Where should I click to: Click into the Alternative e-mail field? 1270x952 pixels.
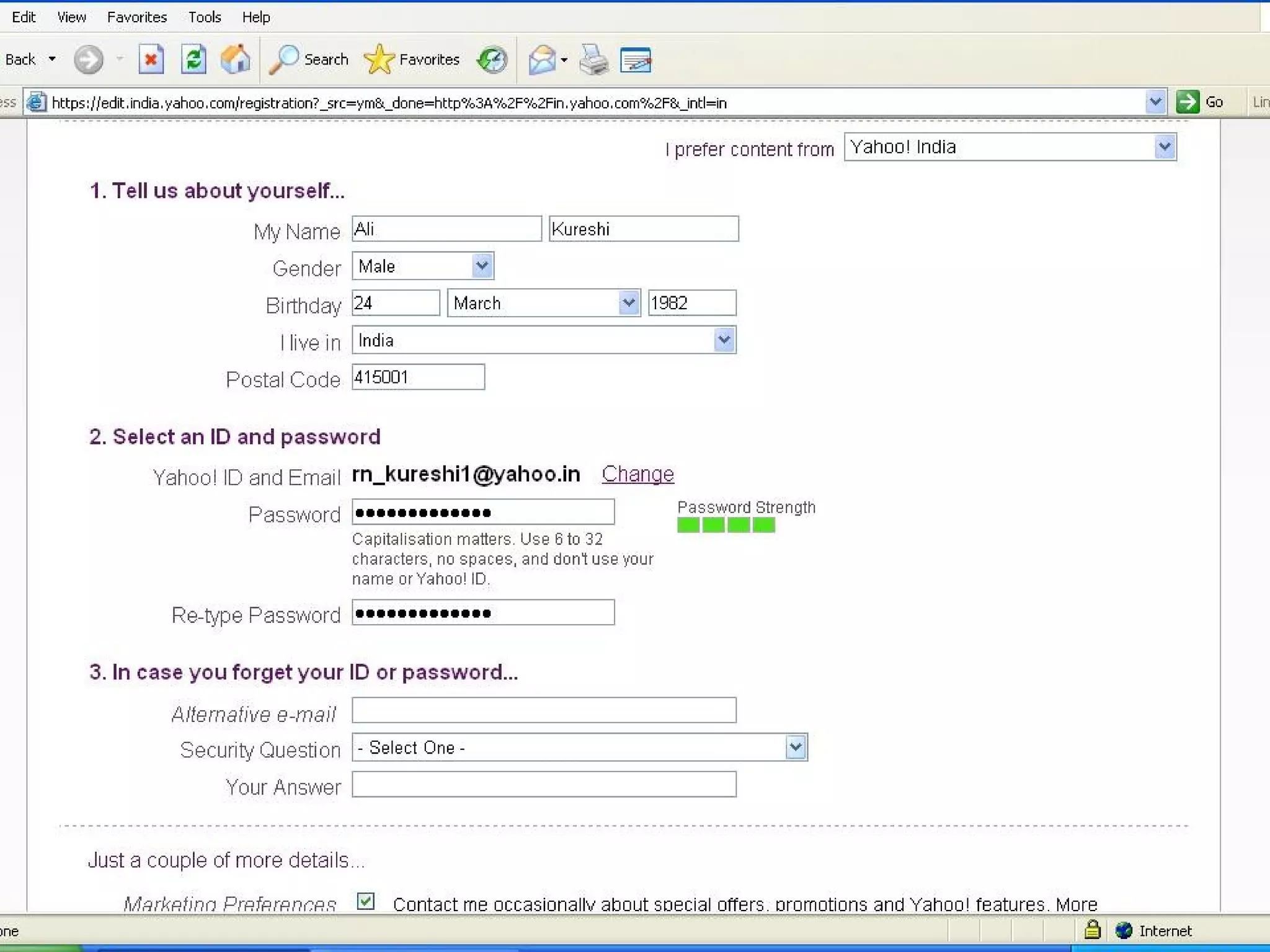[544, 710]
